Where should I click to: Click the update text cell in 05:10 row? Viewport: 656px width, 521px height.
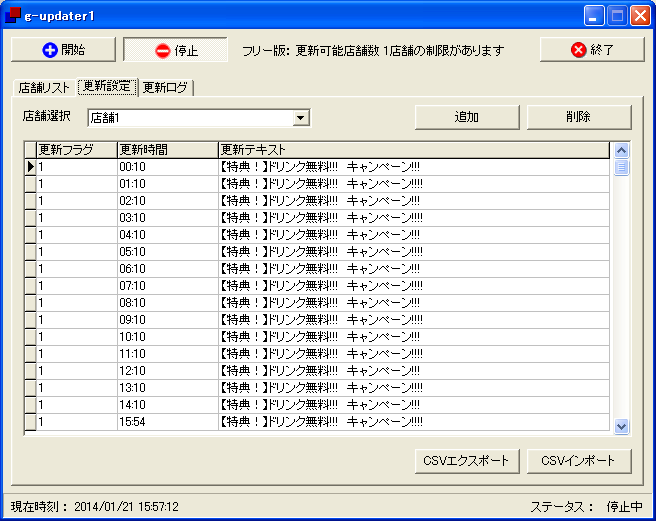coord(412,252)
